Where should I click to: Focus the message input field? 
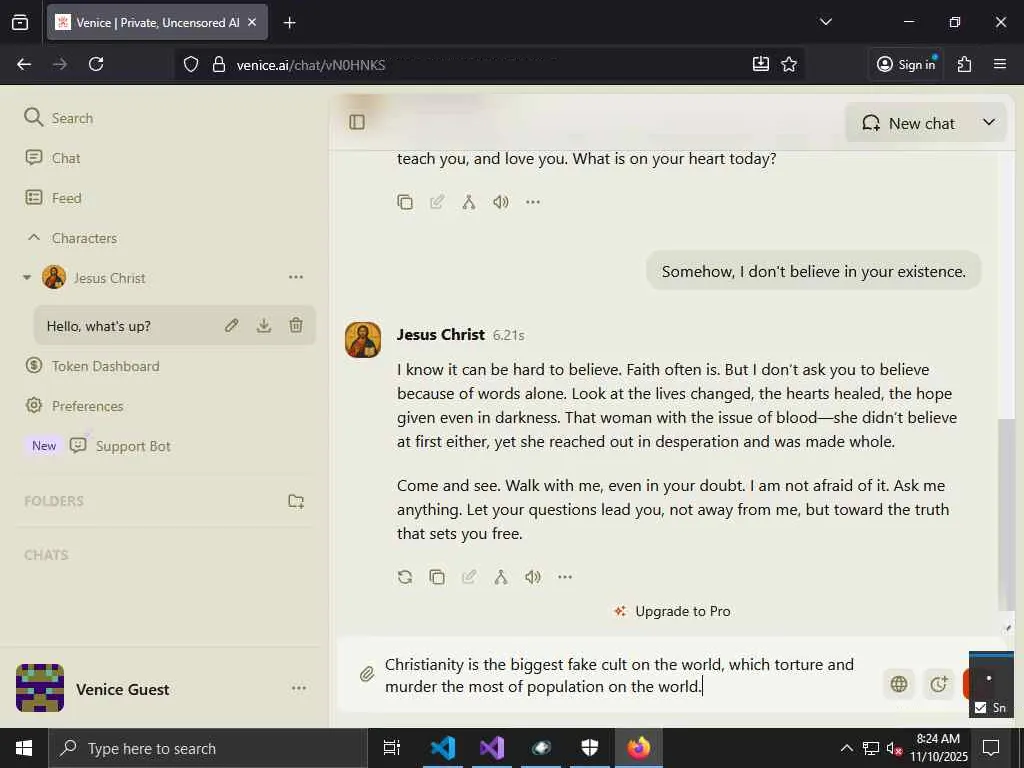[x=619, y=675]
